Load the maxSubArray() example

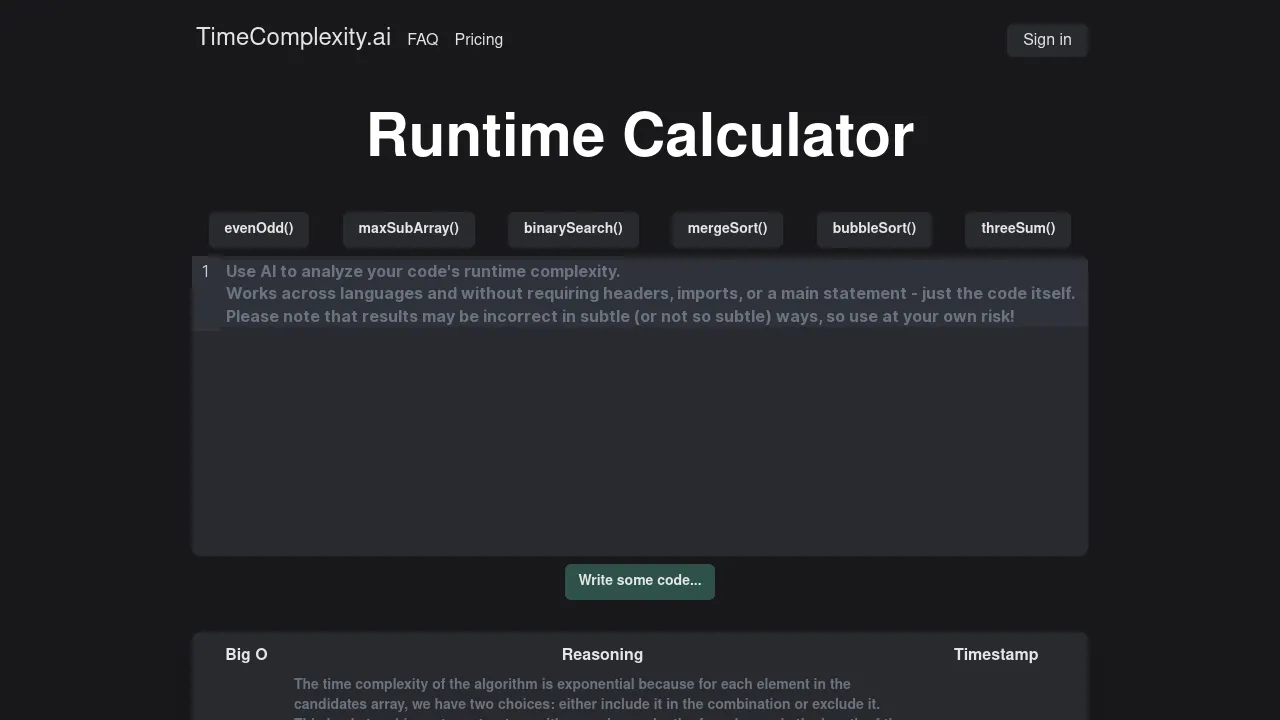click(x=409, y=228)
